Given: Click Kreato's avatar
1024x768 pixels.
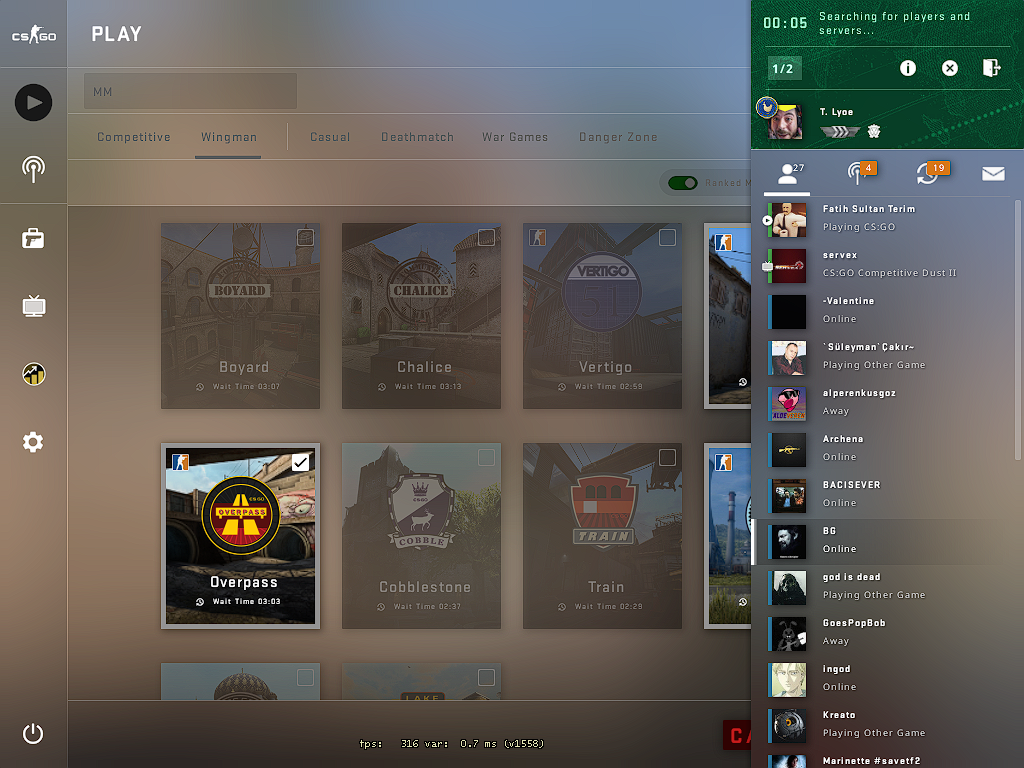Looking at the screenshot, I should click(788, 726).
